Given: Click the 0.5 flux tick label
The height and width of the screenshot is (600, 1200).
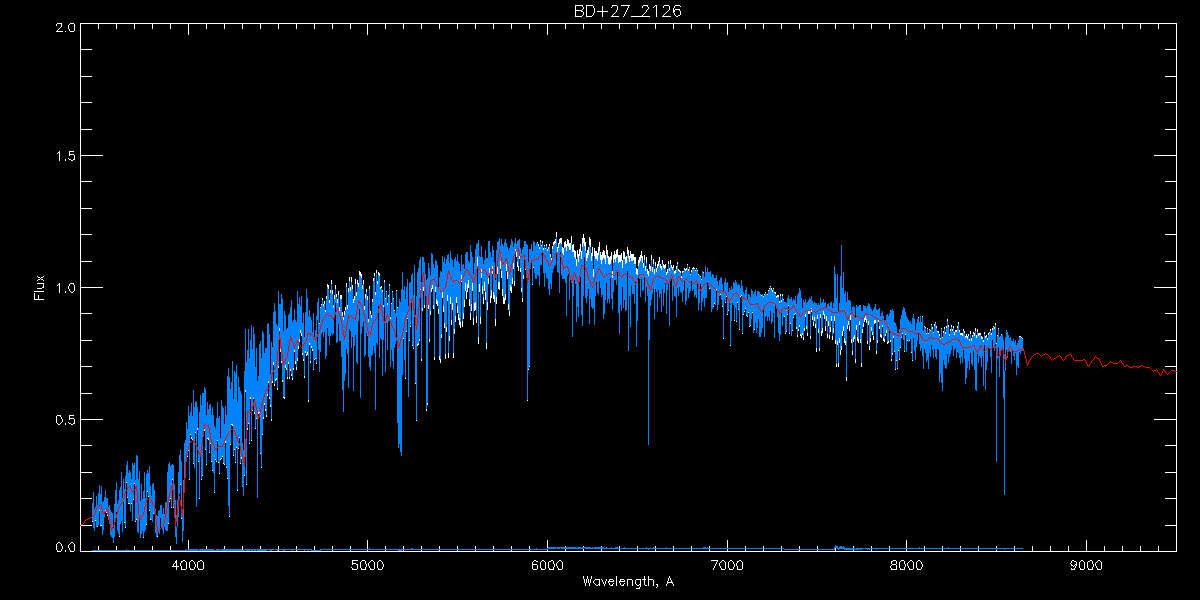Looking at the screenshot, I should pyautogui.click(x=66, y=419).
